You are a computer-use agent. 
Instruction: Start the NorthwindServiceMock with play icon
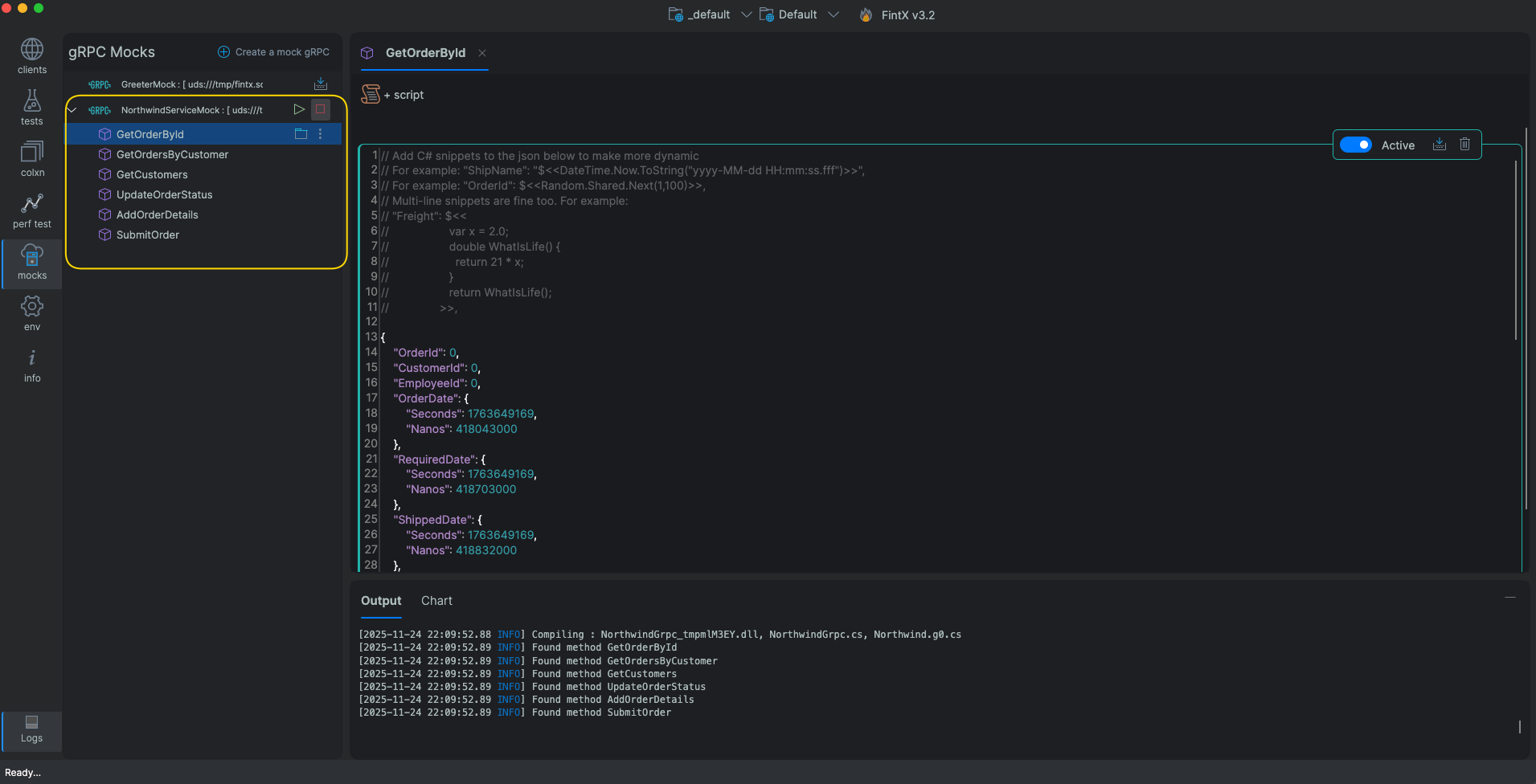click(299, 109)
